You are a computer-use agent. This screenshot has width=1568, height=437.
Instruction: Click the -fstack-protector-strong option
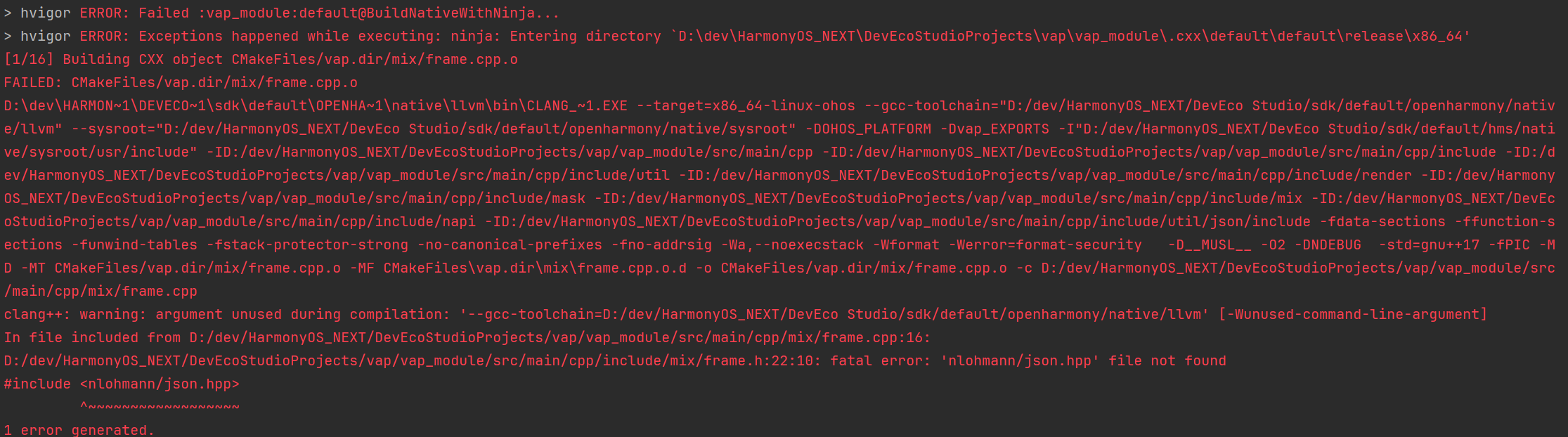(x=307, y=244)
